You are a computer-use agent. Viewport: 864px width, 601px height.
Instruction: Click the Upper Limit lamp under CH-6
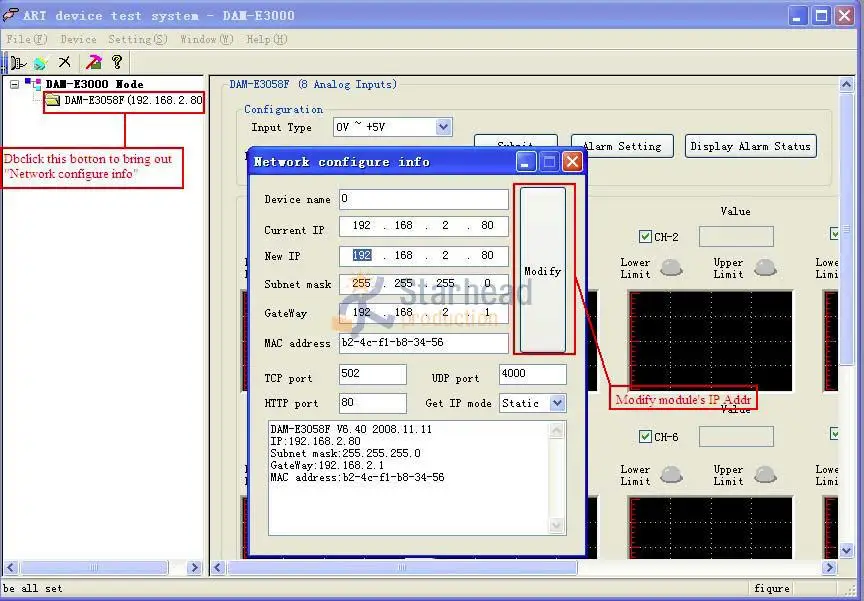(765, 474)
